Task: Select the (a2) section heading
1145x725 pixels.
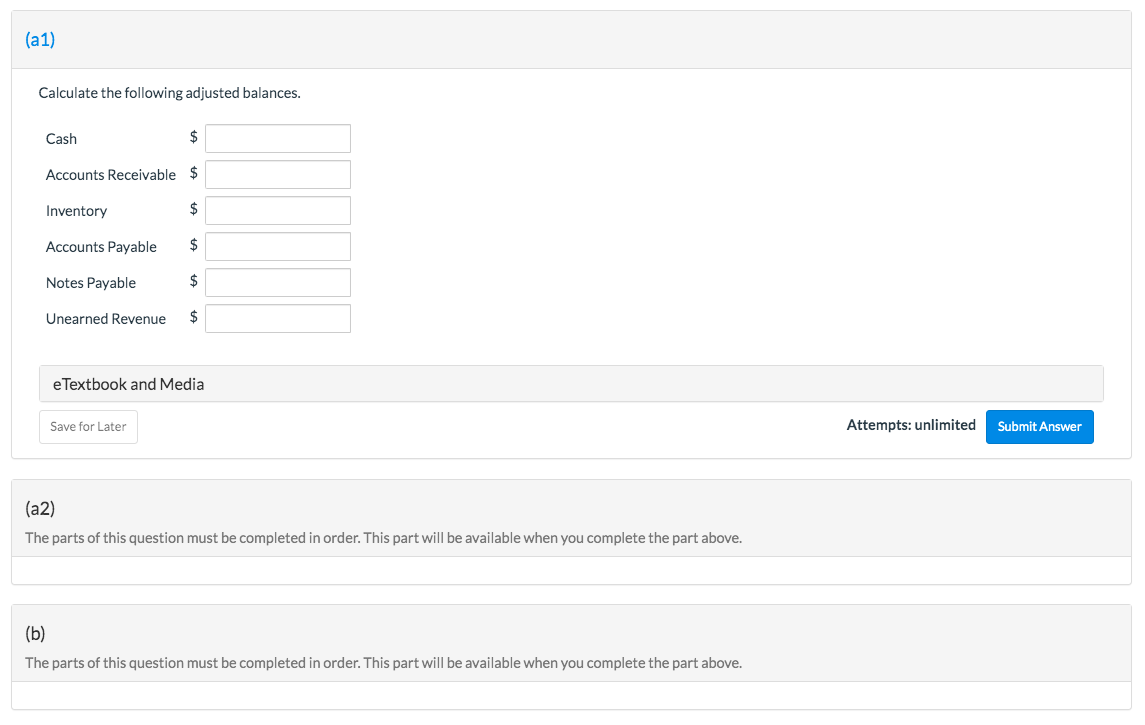Action: point(40,508)
